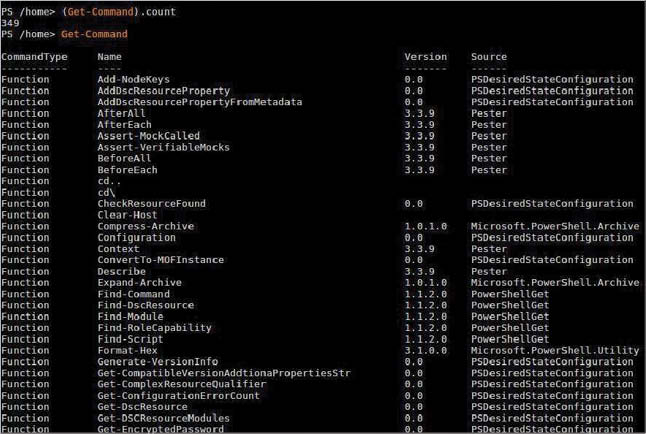Viewport: 646px width, 434px height.
Task: Select AddDscResourcePropertyFromMetadata entry
Action: tap(199, 102)
